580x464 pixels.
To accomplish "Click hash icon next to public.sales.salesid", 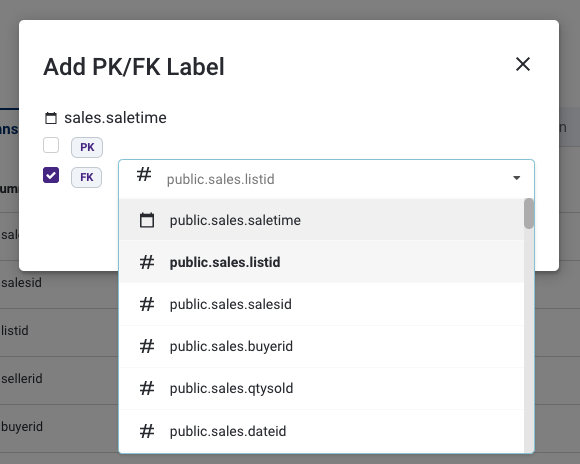I will click(x=147, y=304).
